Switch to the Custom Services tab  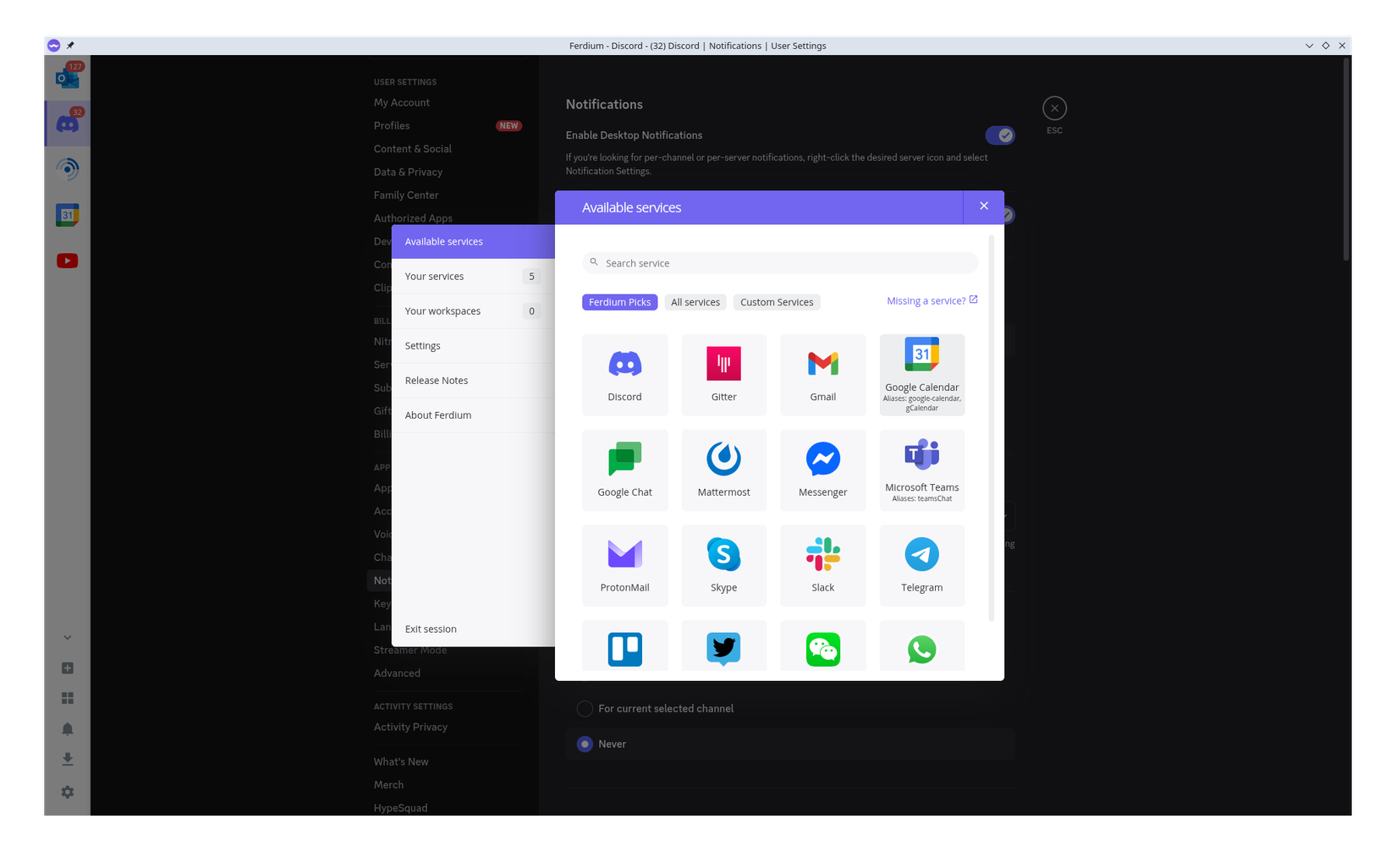pyautogui.click(x=777, y=302)
